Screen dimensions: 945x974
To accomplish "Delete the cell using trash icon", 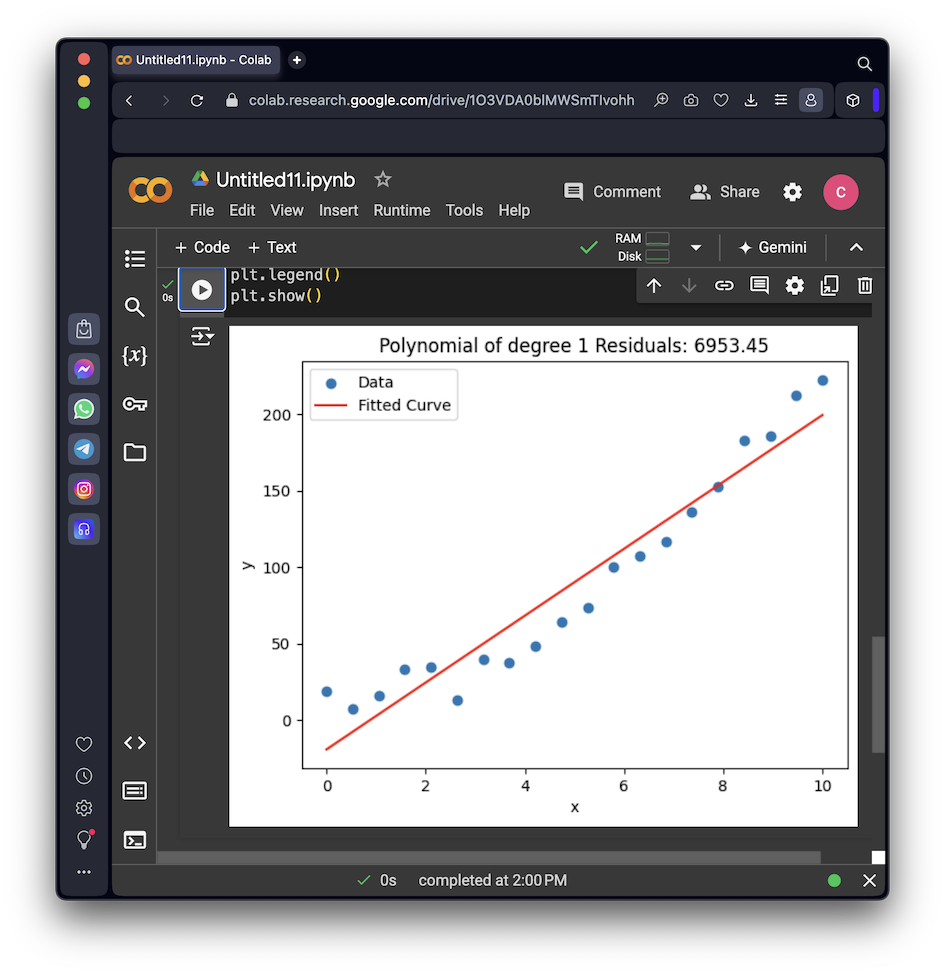I will tap(865, 286).
